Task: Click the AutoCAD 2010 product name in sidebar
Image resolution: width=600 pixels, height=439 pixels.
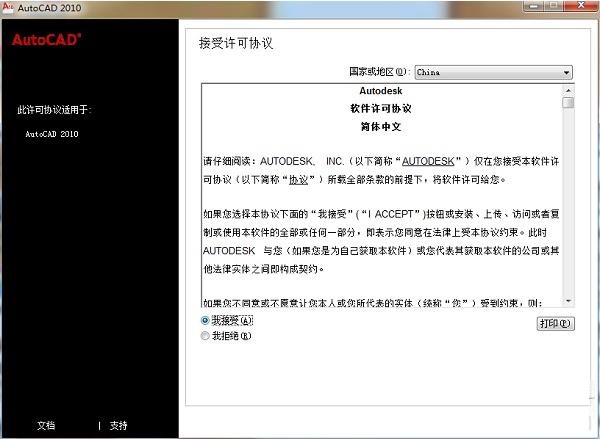Action: [52, 134]
